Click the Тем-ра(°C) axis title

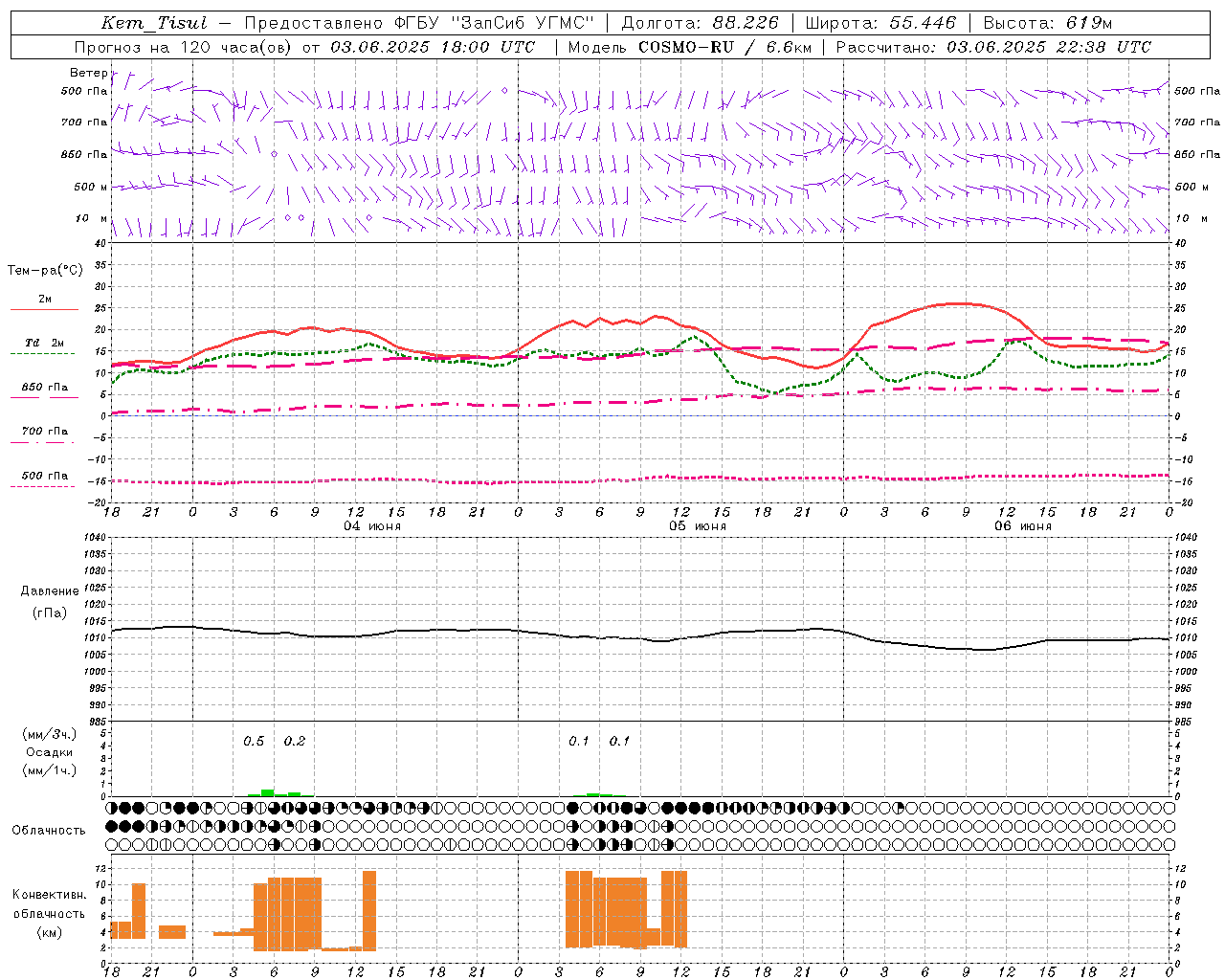[45, 271]
